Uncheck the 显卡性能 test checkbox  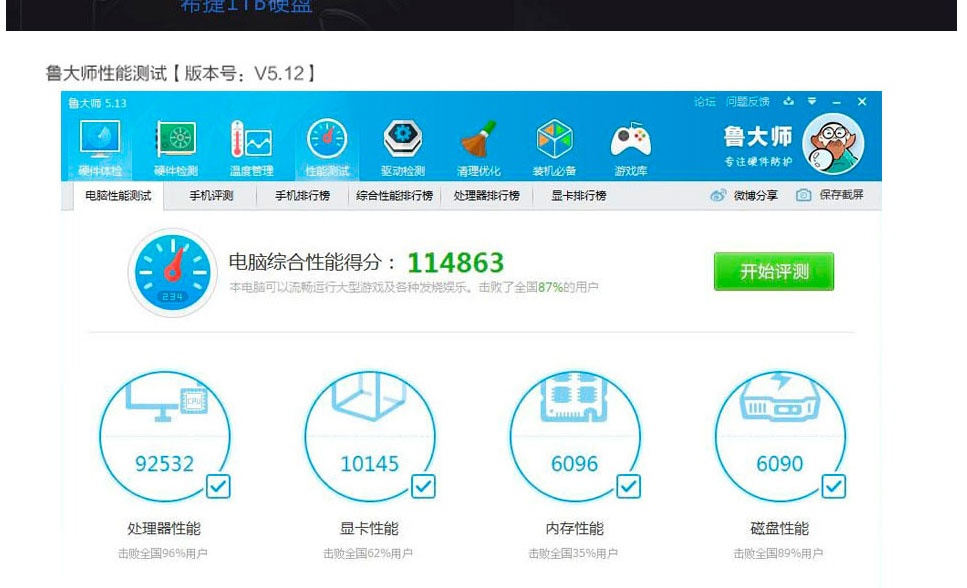pyautogui.click(x=423, y=486)
